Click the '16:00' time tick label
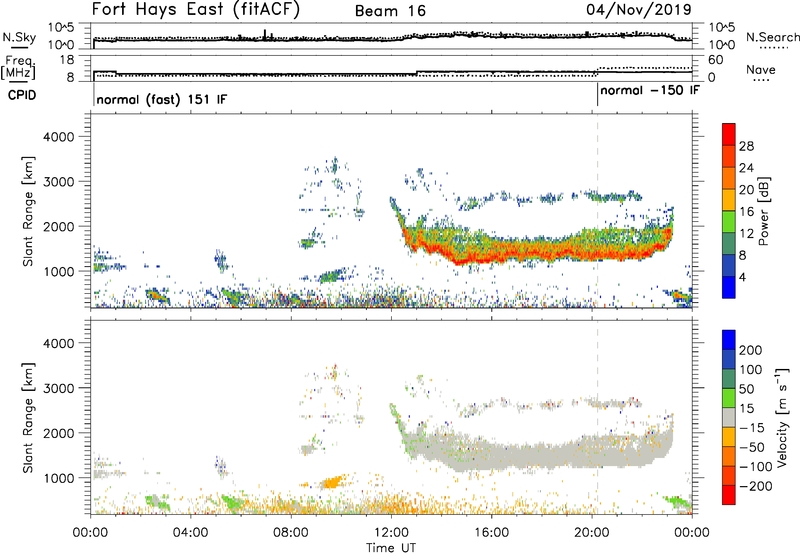This screenshot has height=554, width=800. click(x=491, y=533)
